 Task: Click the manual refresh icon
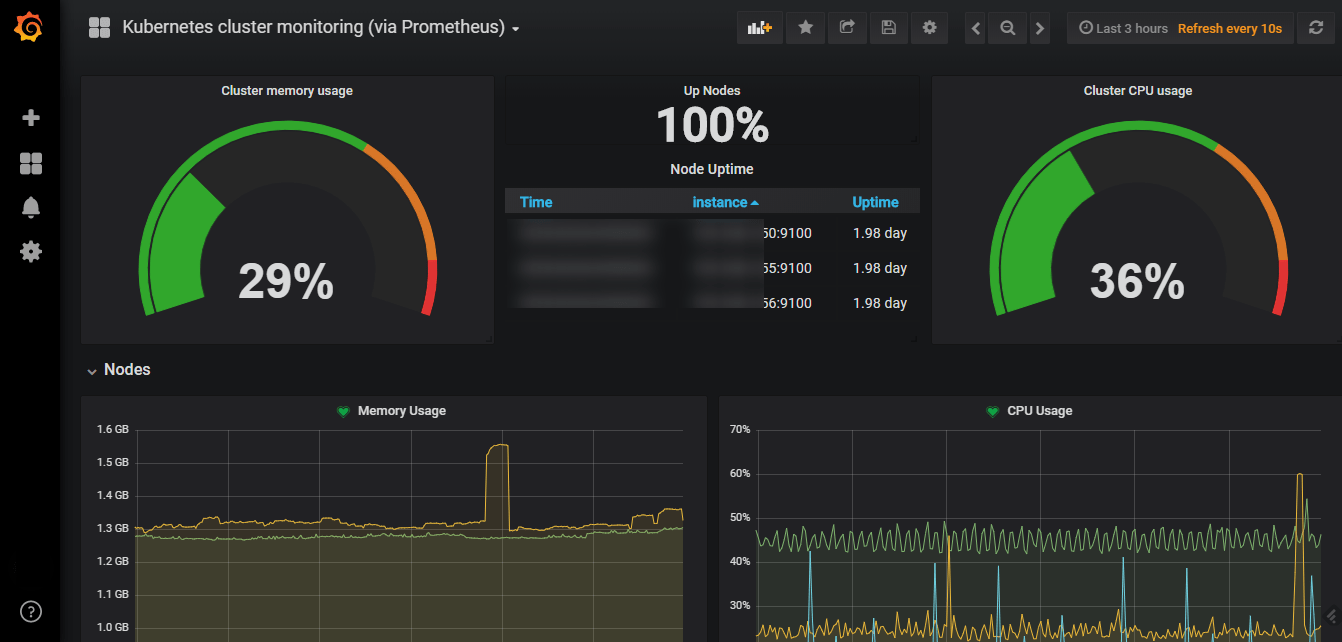pyautogui.click(x=1316, y=27)
